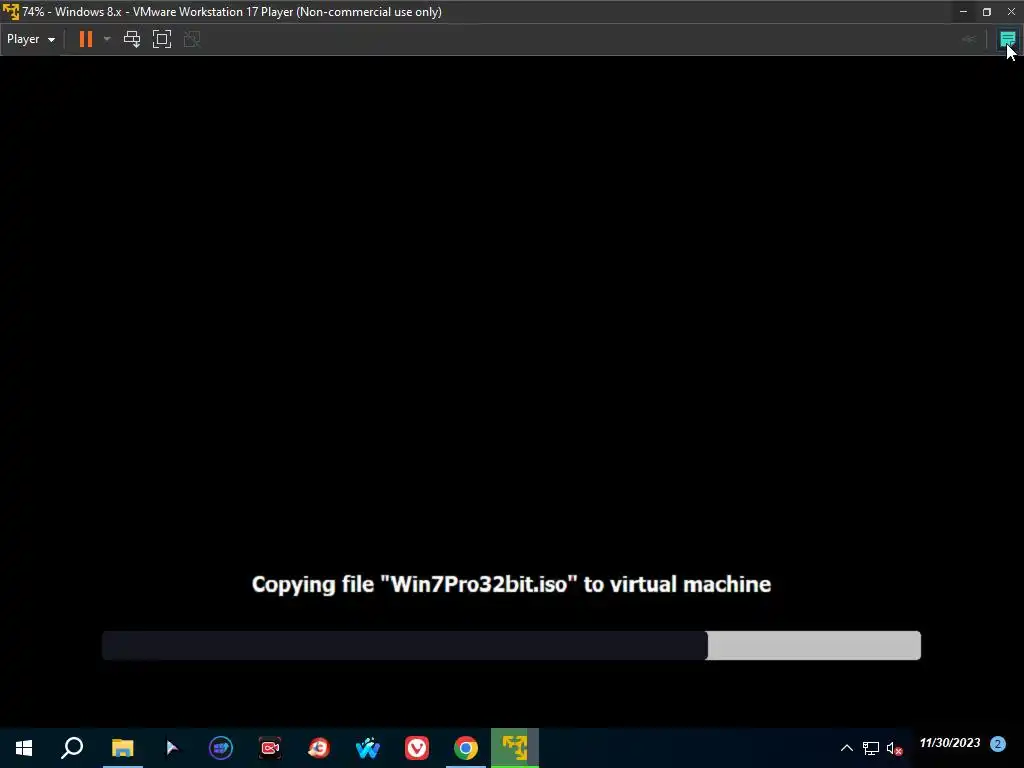The image size is (1024, 768).
Task: Minimize the VMware Player window
Action: [963, 12]
